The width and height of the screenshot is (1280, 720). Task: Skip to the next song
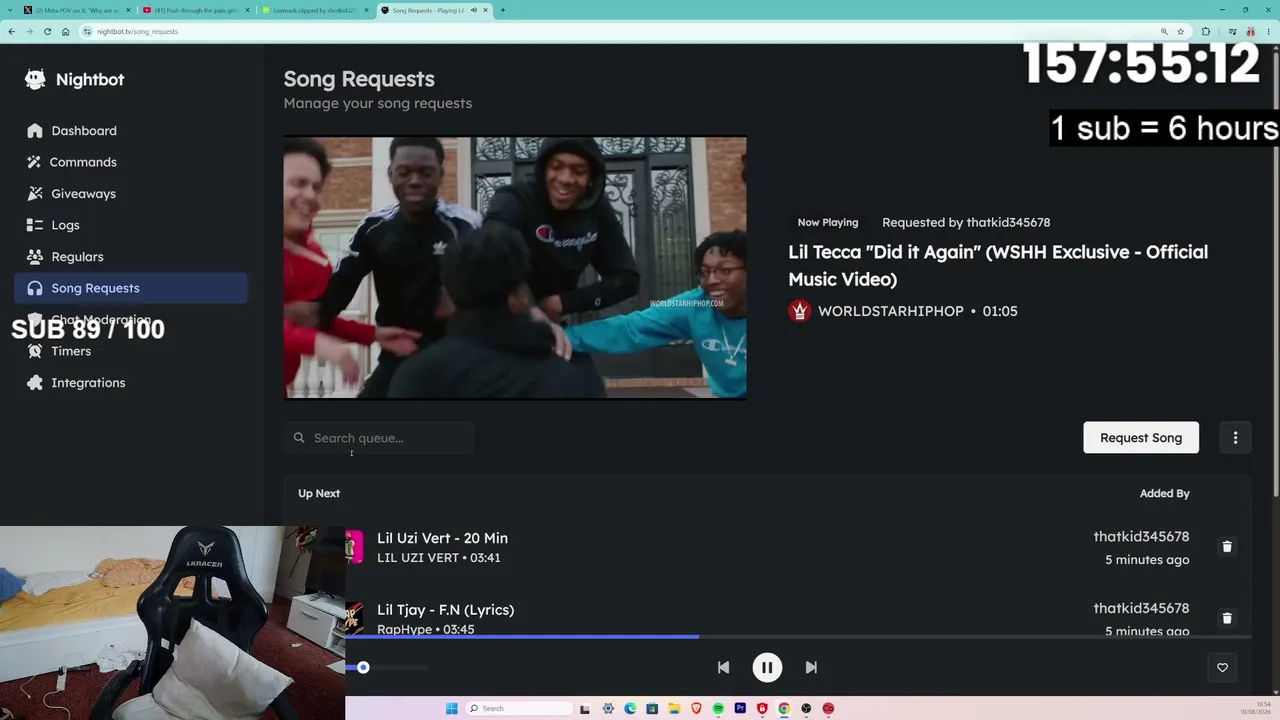(811, 667)
